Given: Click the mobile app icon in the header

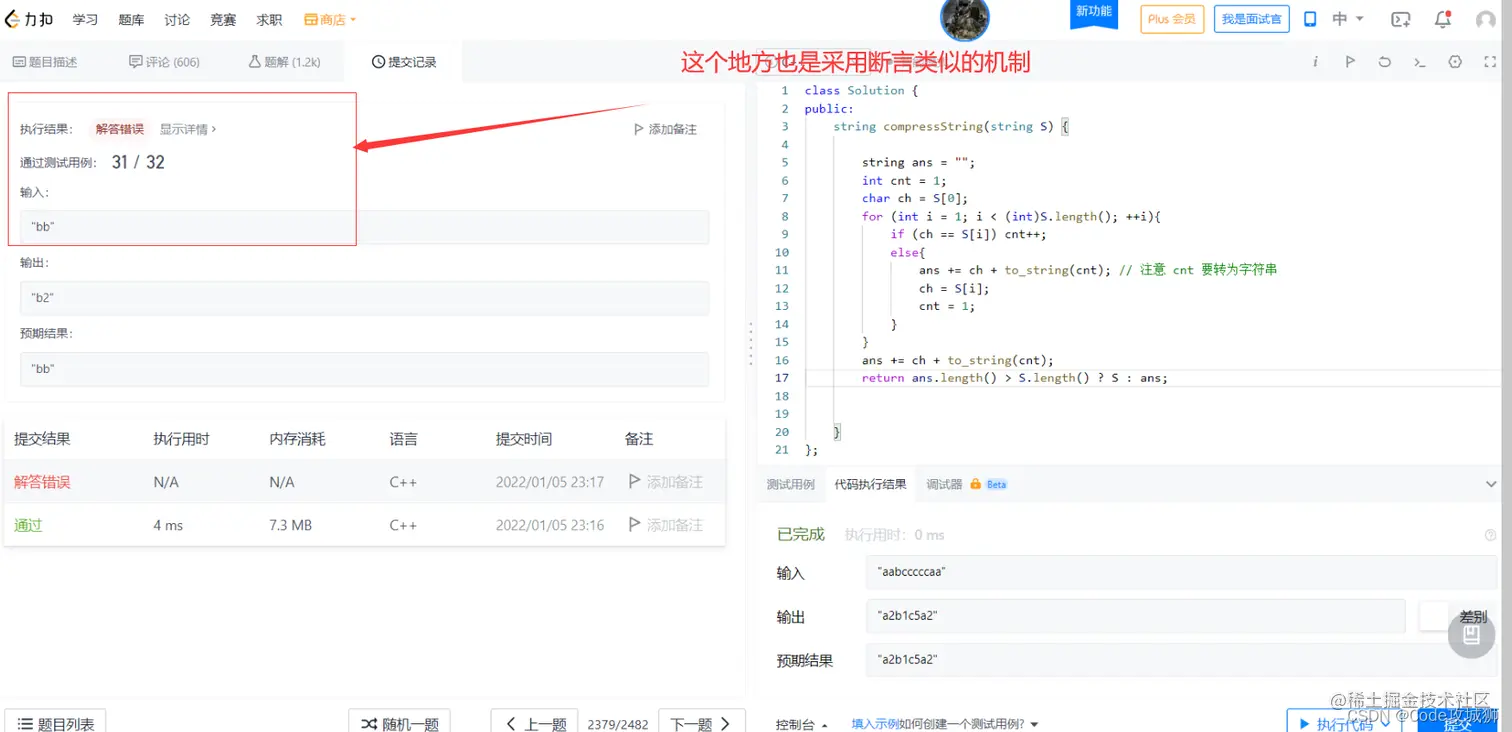Looking at the screenshot, I should (x=1310, y=18).
